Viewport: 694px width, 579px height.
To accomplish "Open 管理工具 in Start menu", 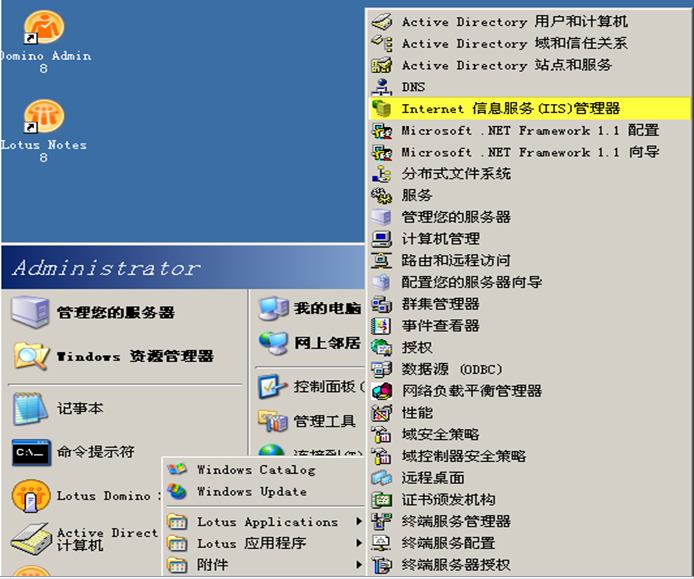I will click(x=309, y=421).
